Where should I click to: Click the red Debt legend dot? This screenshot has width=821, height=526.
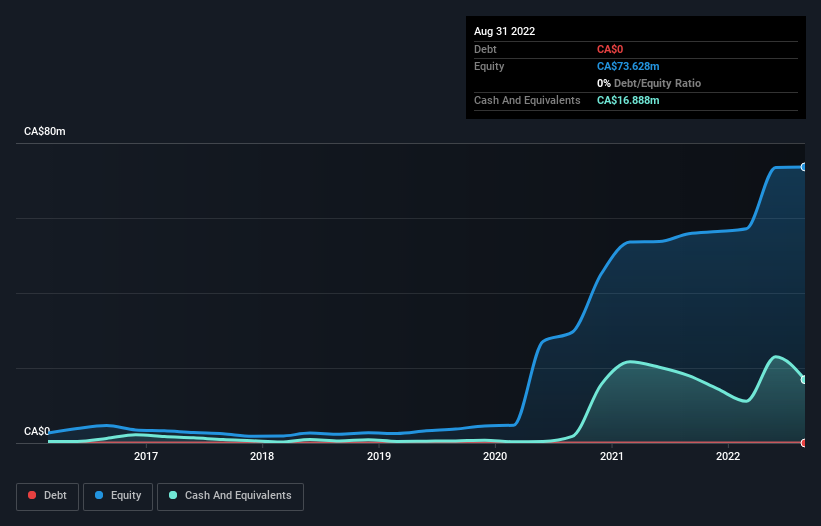point(32,495)
